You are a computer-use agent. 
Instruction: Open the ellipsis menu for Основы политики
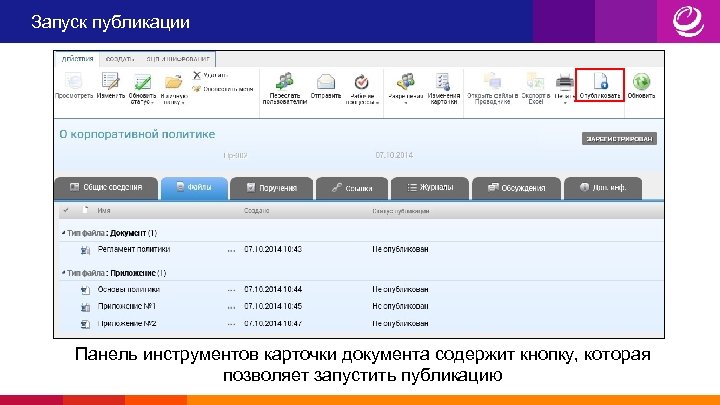[x=231, y=290]
